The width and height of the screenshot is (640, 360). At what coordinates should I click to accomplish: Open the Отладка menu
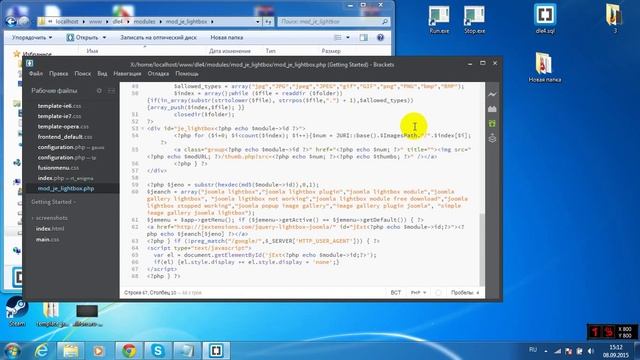(x=158, y=74)
